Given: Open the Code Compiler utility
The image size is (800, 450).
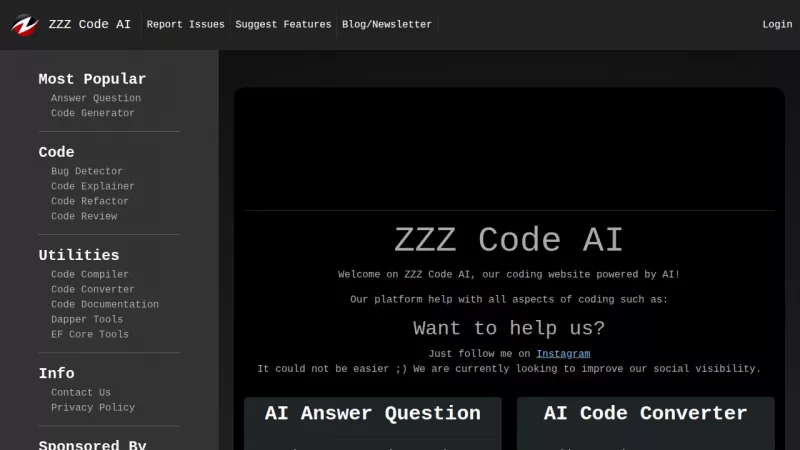Looking at the screenshot, I should pos(90,274).
